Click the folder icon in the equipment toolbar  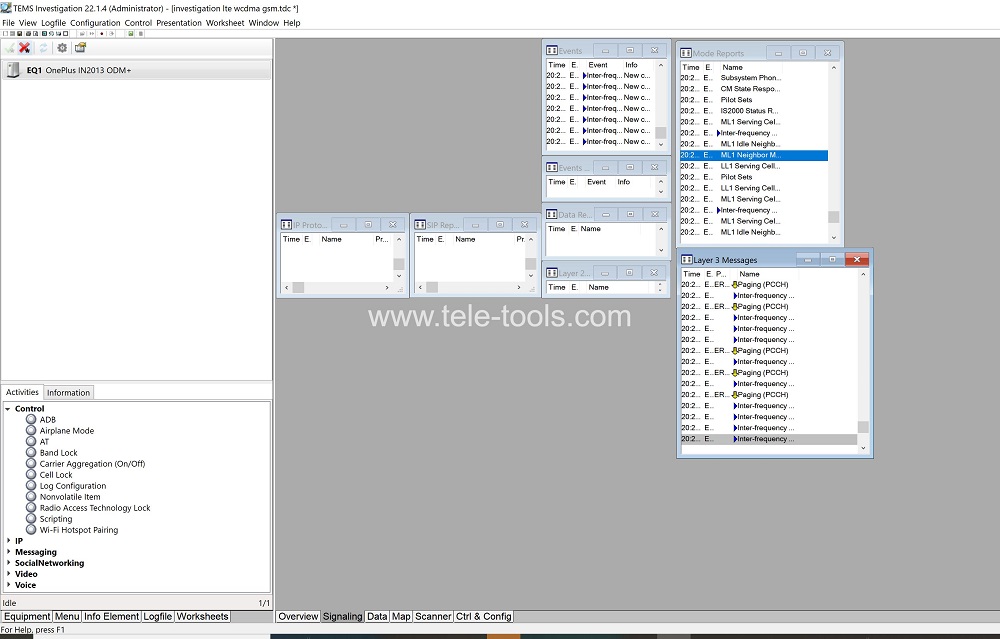point(80,47)
